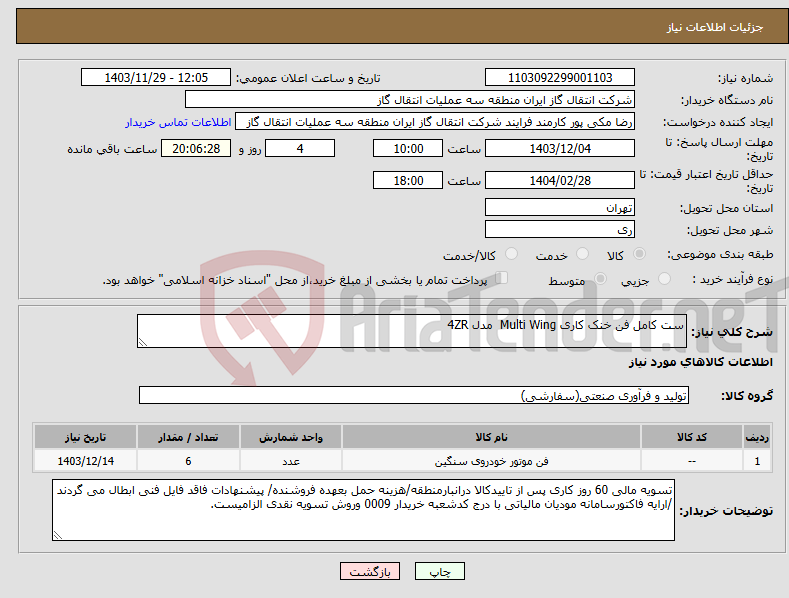Click the resize handle of buyer notes textarea

click(57, 535)
